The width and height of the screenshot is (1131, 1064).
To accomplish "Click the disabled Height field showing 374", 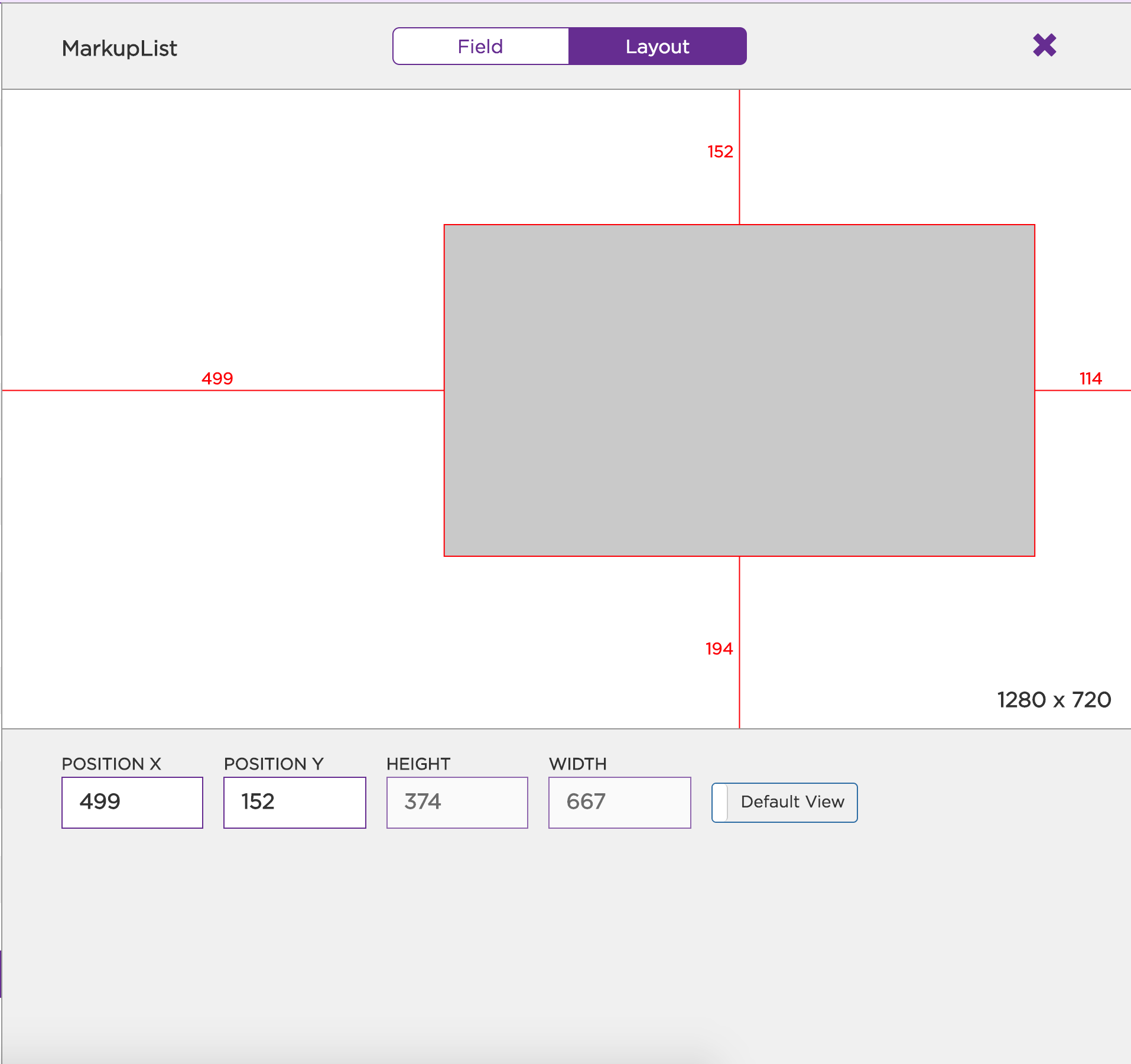I will coord(457,802).
